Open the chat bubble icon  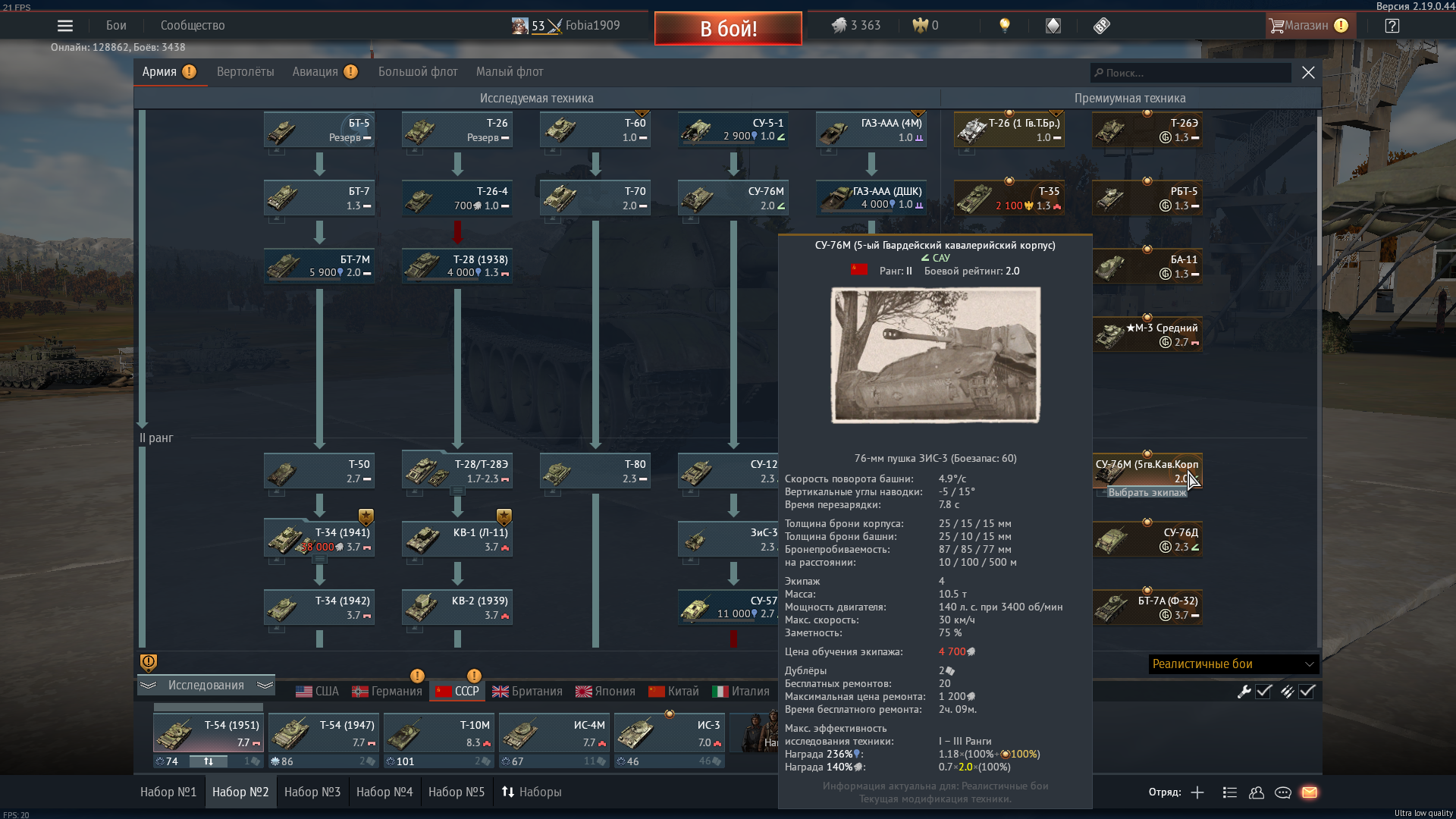pyautogui.click(x=1283, y=792)
